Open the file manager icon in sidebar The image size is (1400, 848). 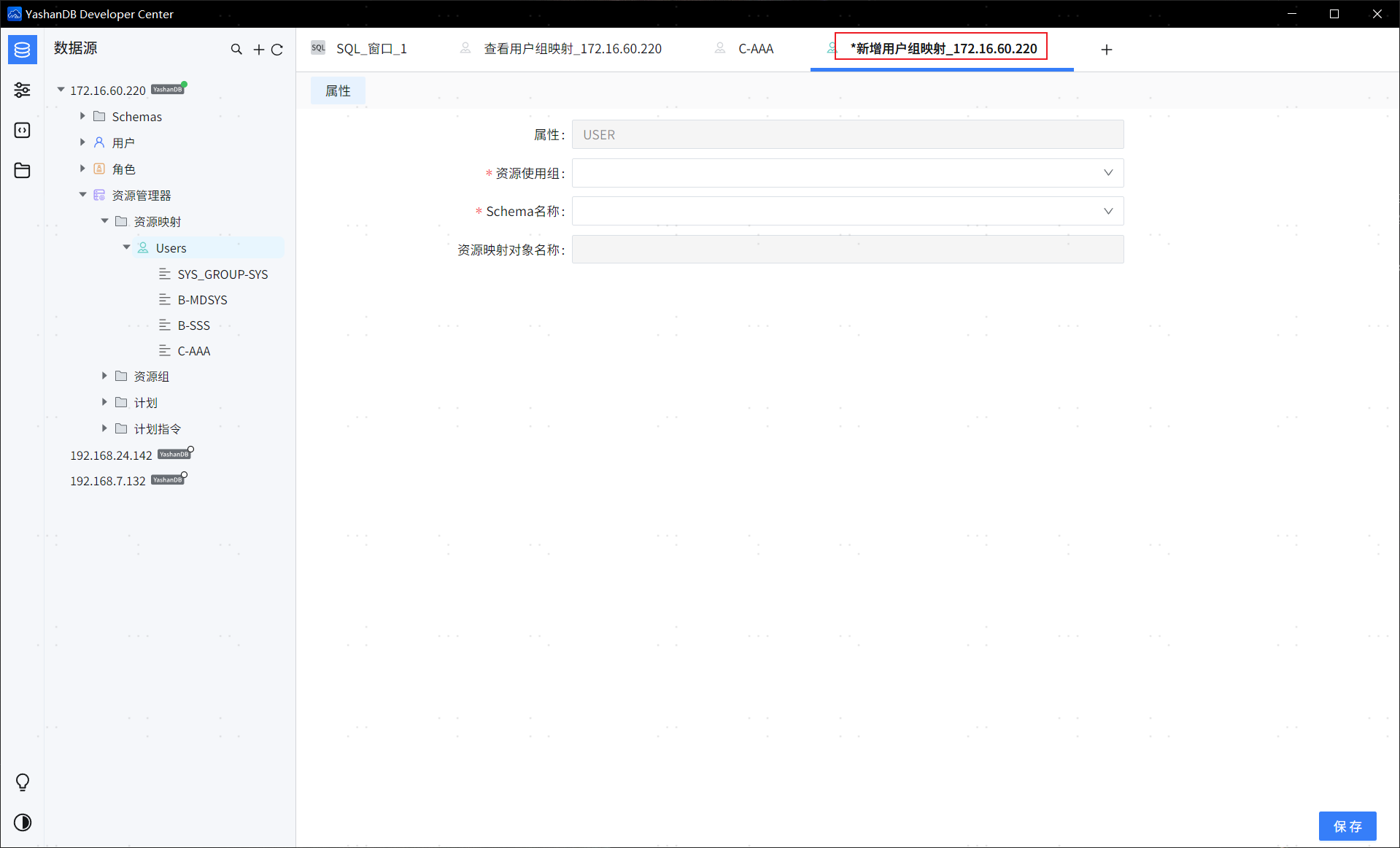(22, 170)
